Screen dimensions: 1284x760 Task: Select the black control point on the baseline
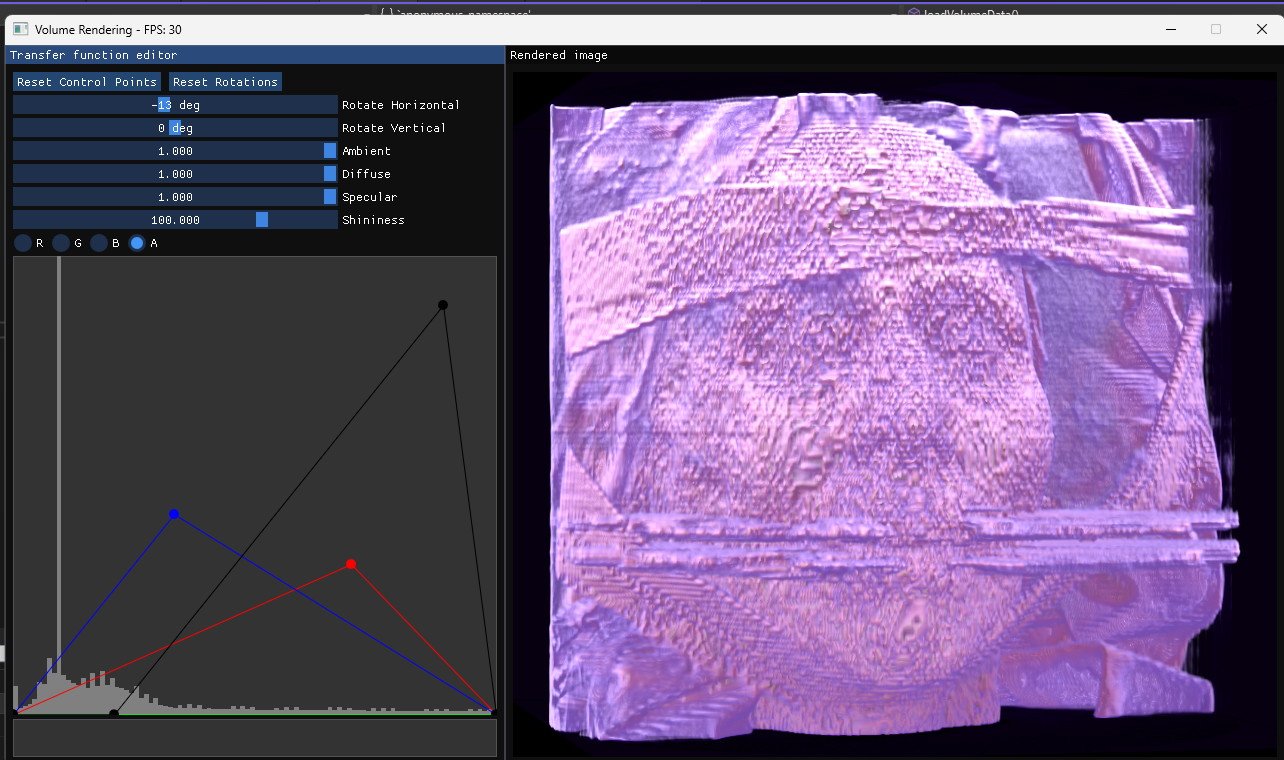click(112, 711)
